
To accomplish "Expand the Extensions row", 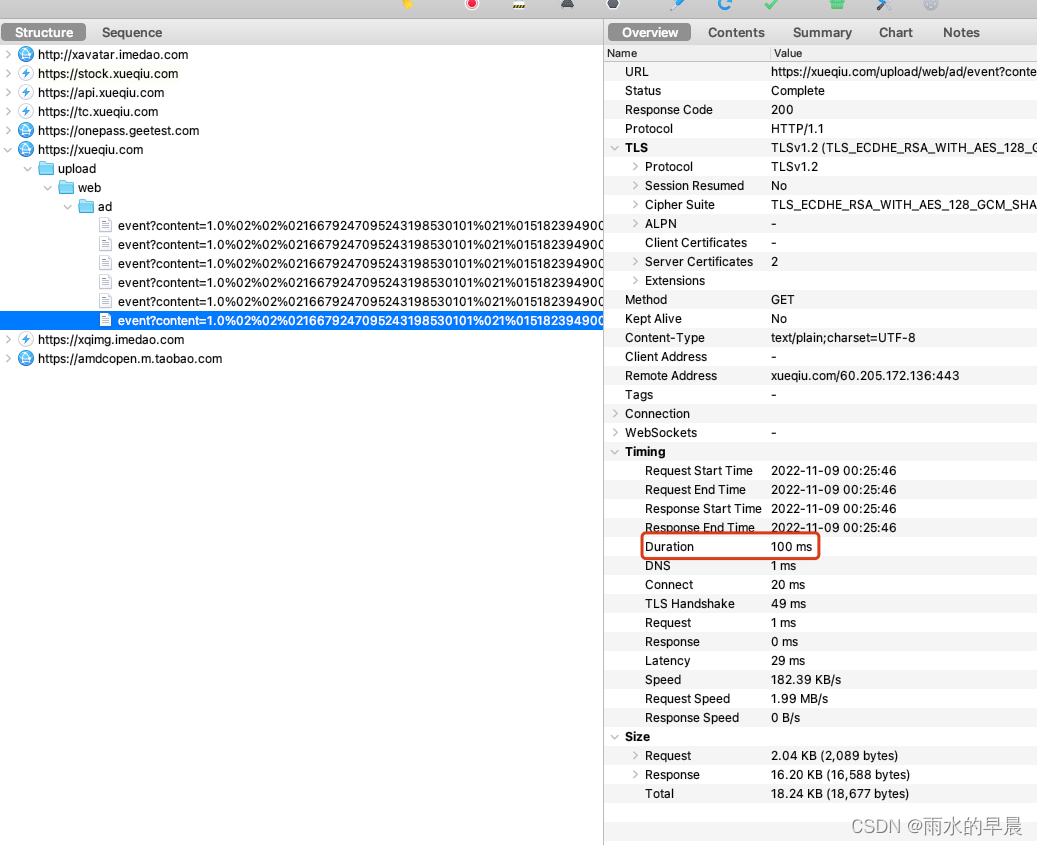I will tap(635, 280).
